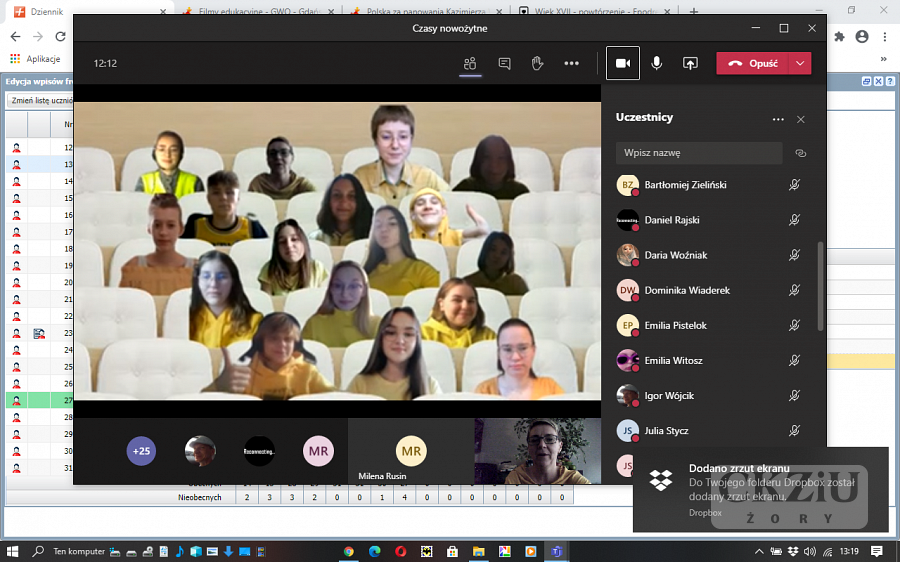900x562 pixels.
Task: Raise hand in the meeting
Action: tap(537, 63)
